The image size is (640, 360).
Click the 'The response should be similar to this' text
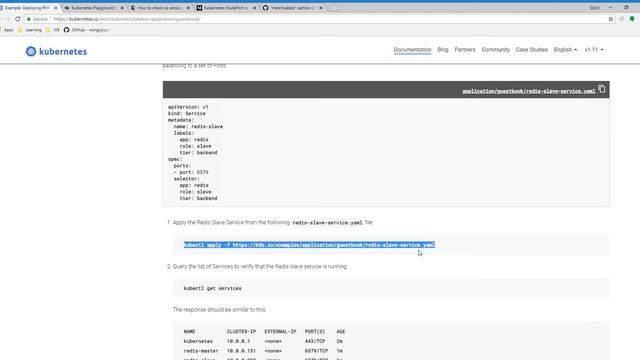tap(219, 310)
